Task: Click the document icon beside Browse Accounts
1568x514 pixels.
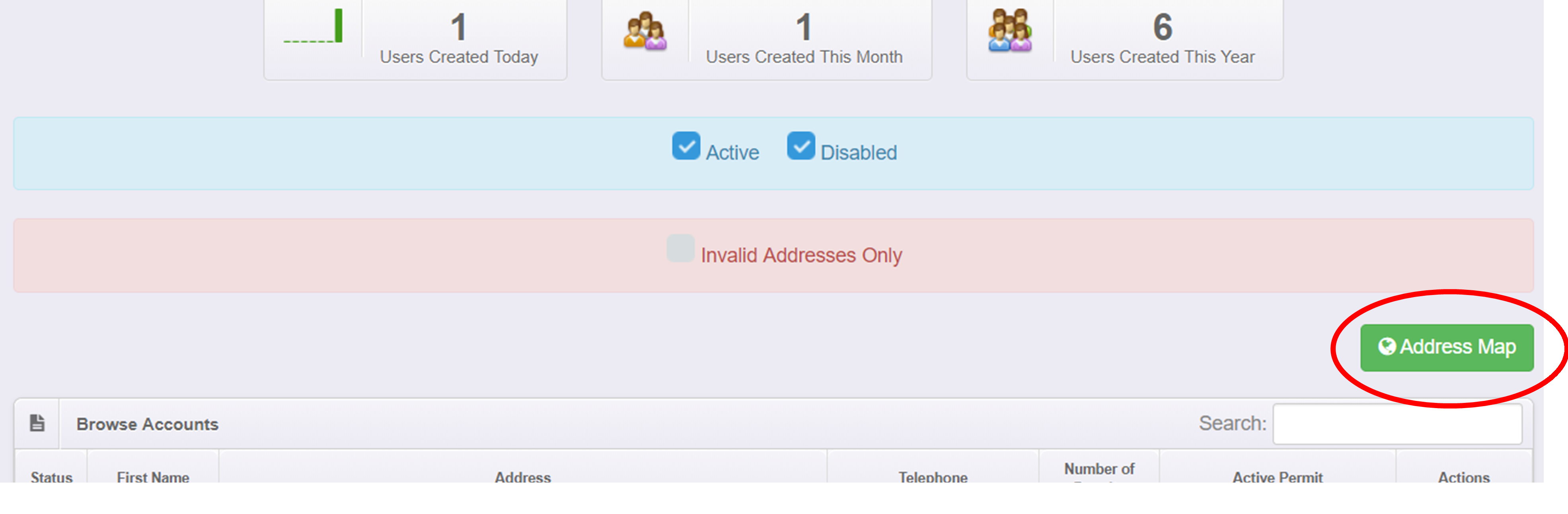Action: [37, 423]
